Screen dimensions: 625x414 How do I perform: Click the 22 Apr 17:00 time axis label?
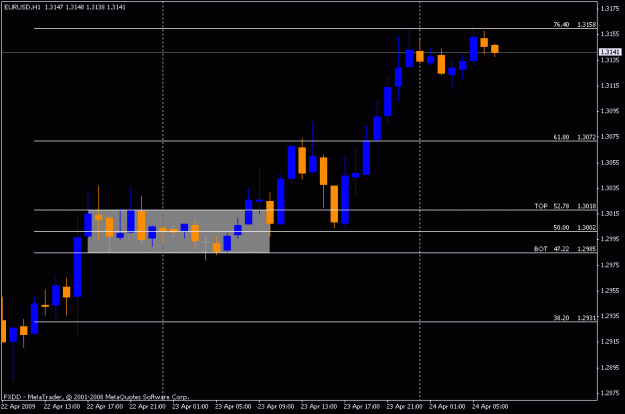tap(105, 406)
